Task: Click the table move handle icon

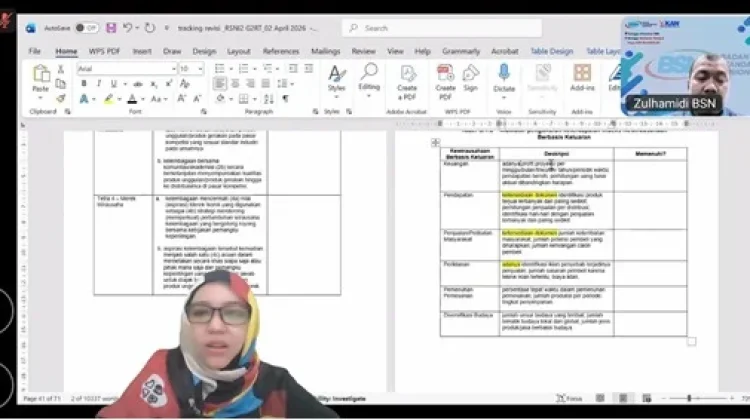Action: pos(435,142)
